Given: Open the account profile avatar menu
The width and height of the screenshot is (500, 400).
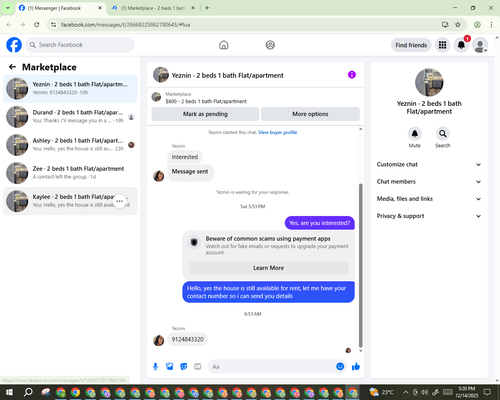Looking at the screenshot, I should point(480,45).
